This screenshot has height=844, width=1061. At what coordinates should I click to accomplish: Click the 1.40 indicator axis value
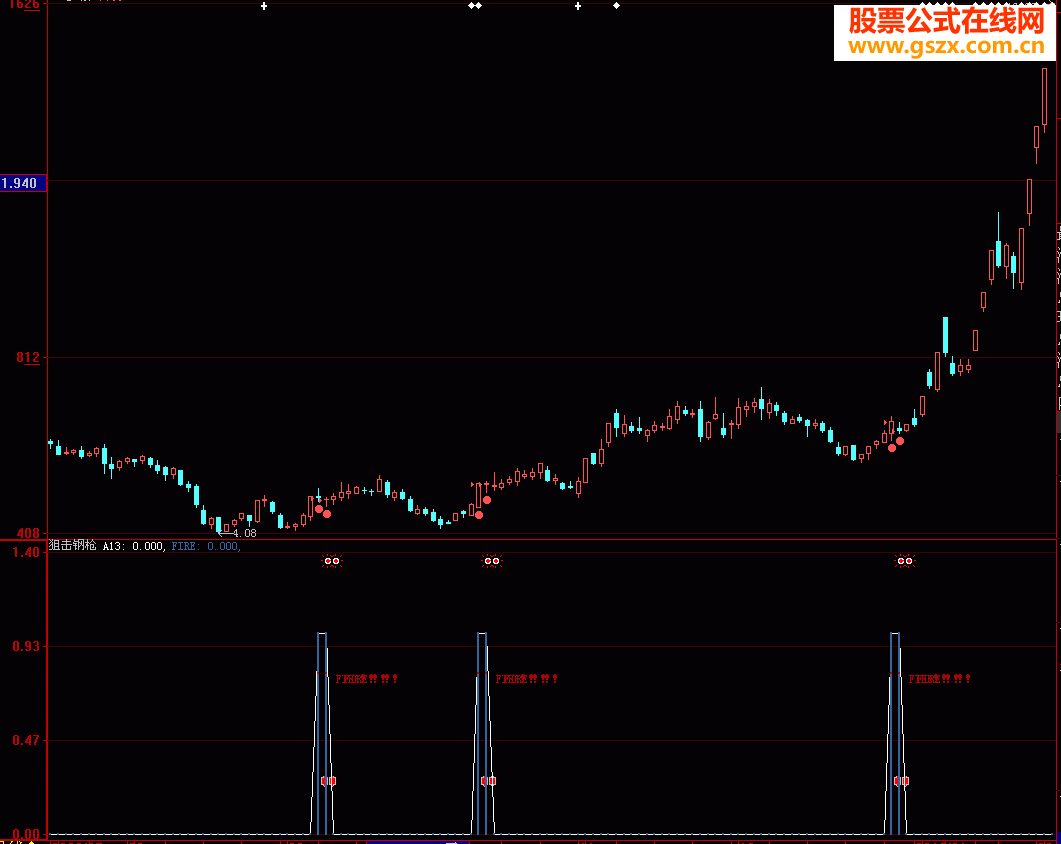click(26, 552)
